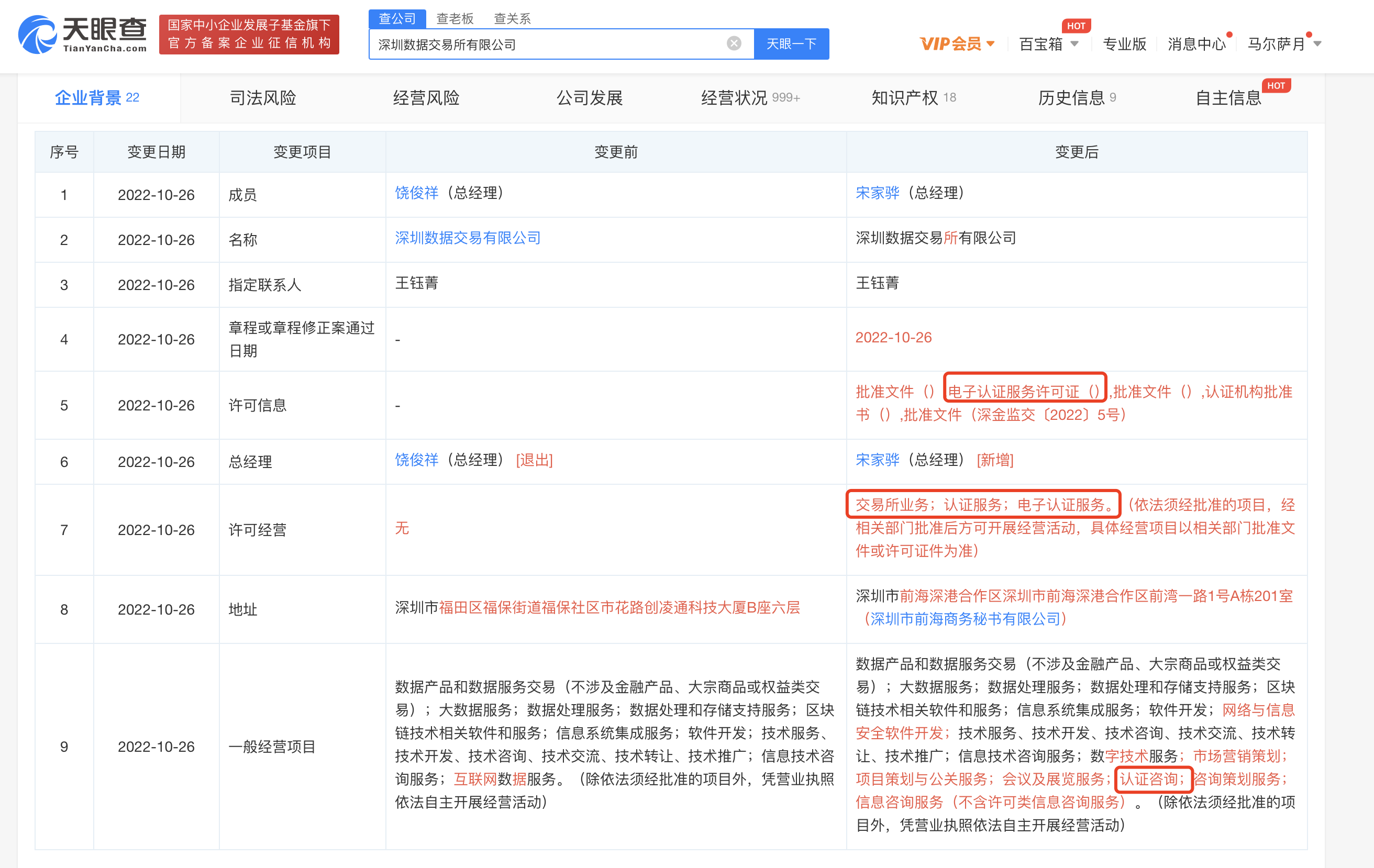Open 深圳数据交易有限公司 link
This screenshot has width=1374, height=868.
tap(467, 238)
